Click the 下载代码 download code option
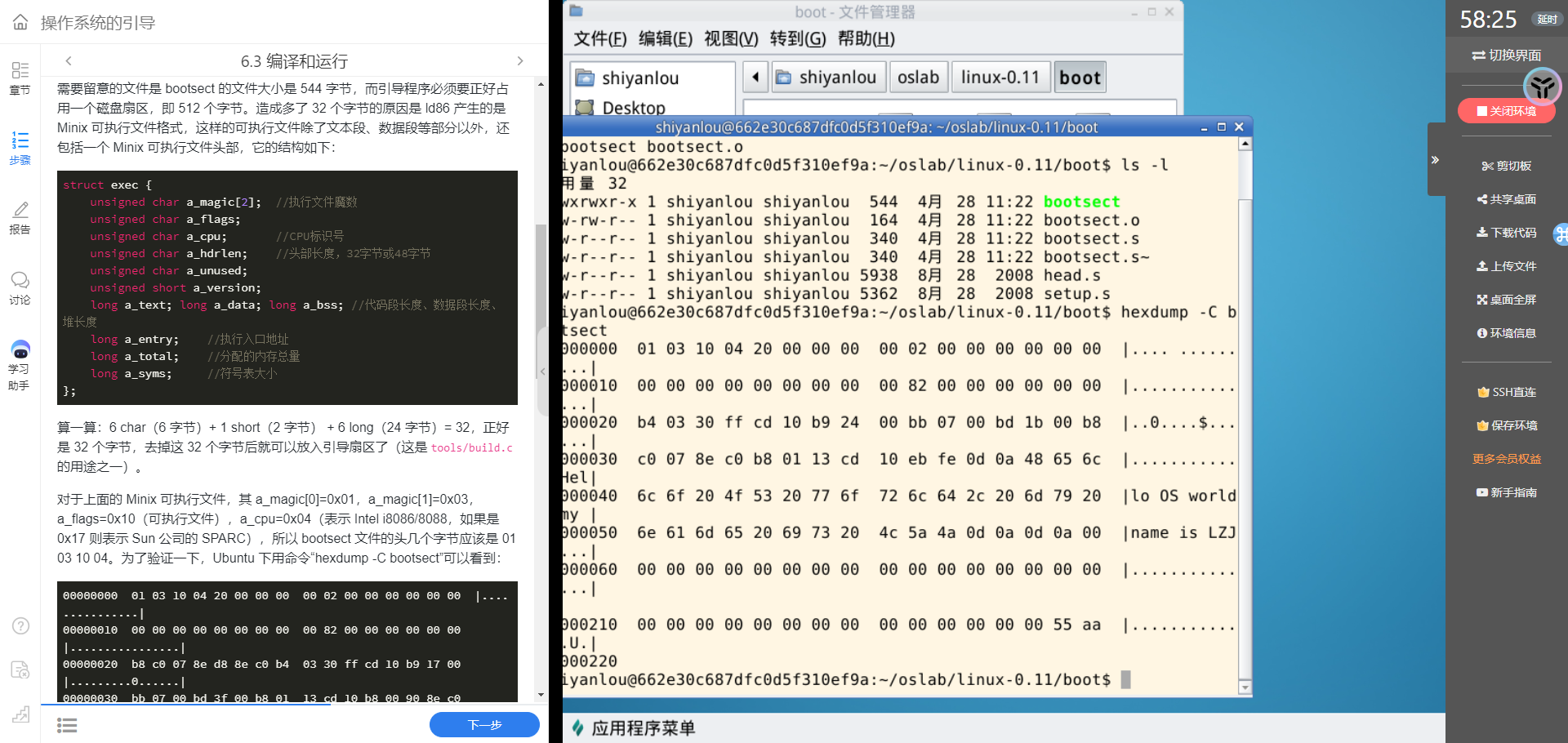This screenshot has height=743, width=1568. (1507, 233)
